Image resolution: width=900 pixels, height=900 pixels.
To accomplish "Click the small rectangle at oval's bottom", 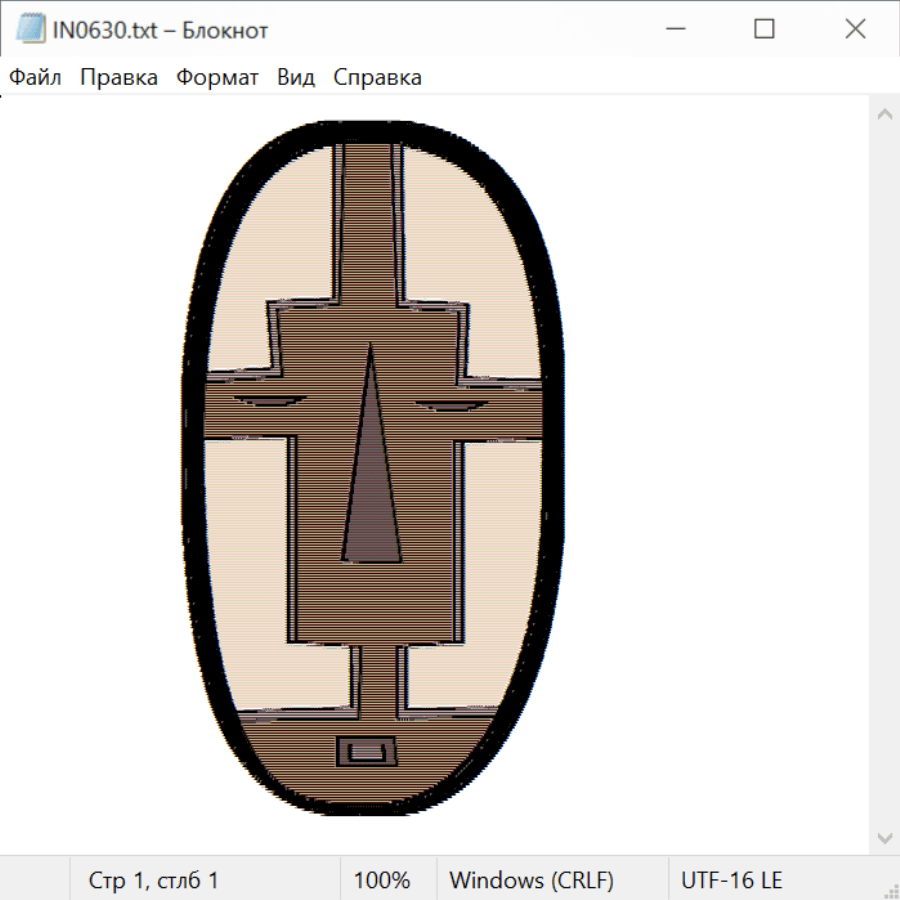I will tap(367, 750).
